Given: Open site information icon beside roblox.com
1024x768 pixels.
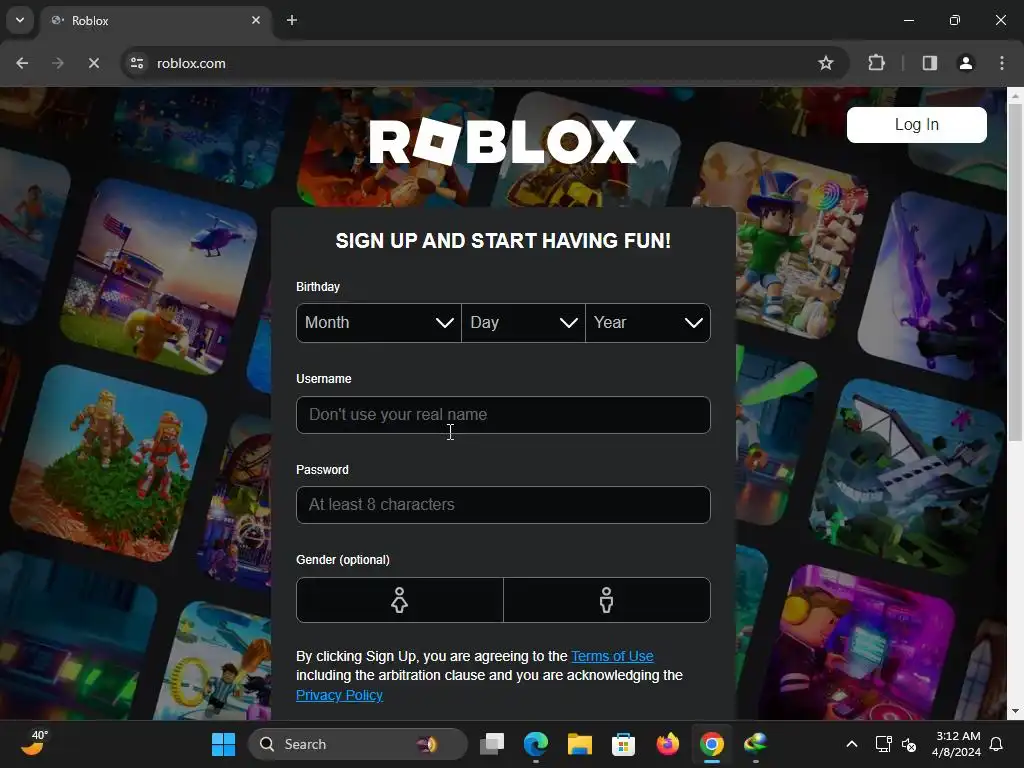Looking at the screenshot, I should click(137, 63).
